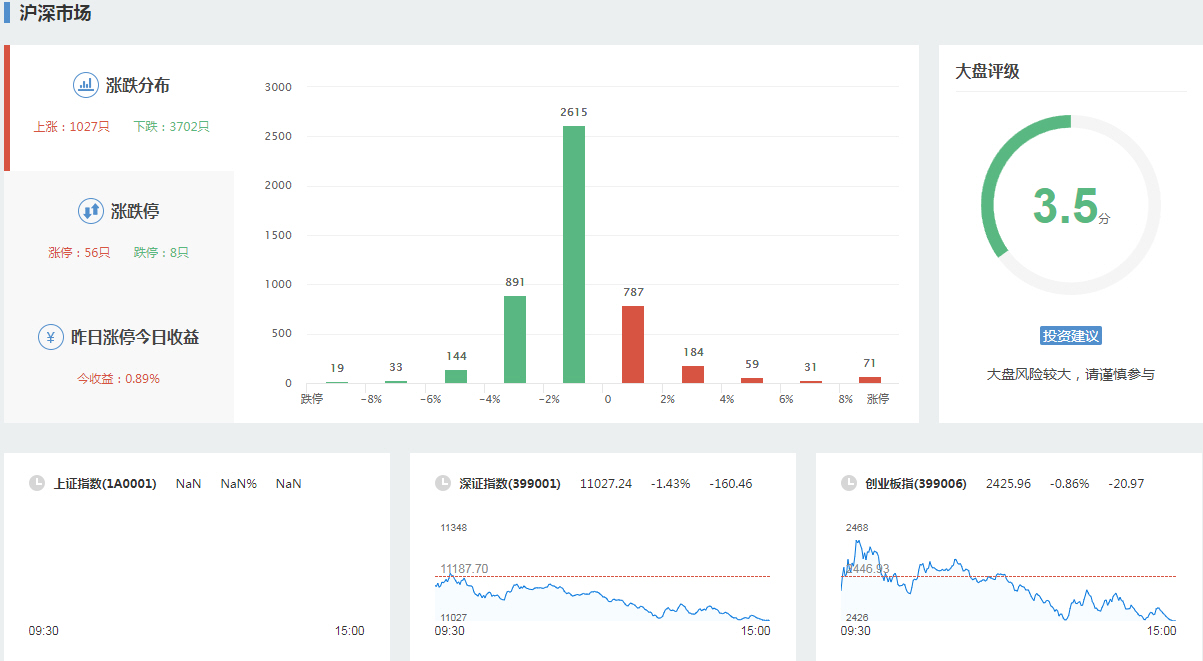Image resolution: width=1203 pixels, height=661 pixels.
Task: Click the clock icon beside 上证指数
Action: click(37, 484)
